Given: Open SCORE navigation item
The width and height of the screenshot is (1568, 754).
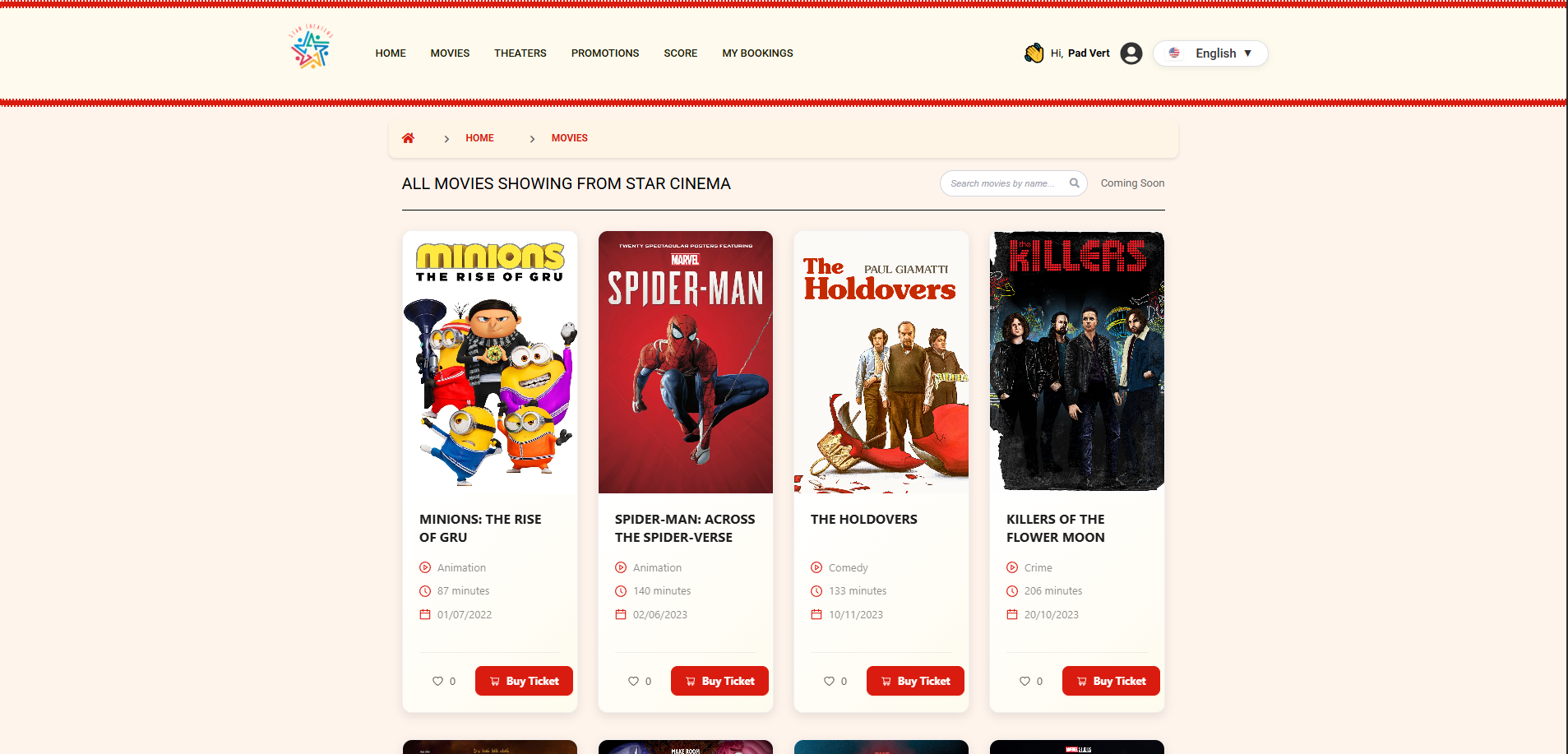Looking at the screenshot, I should (x=681, y=53).
